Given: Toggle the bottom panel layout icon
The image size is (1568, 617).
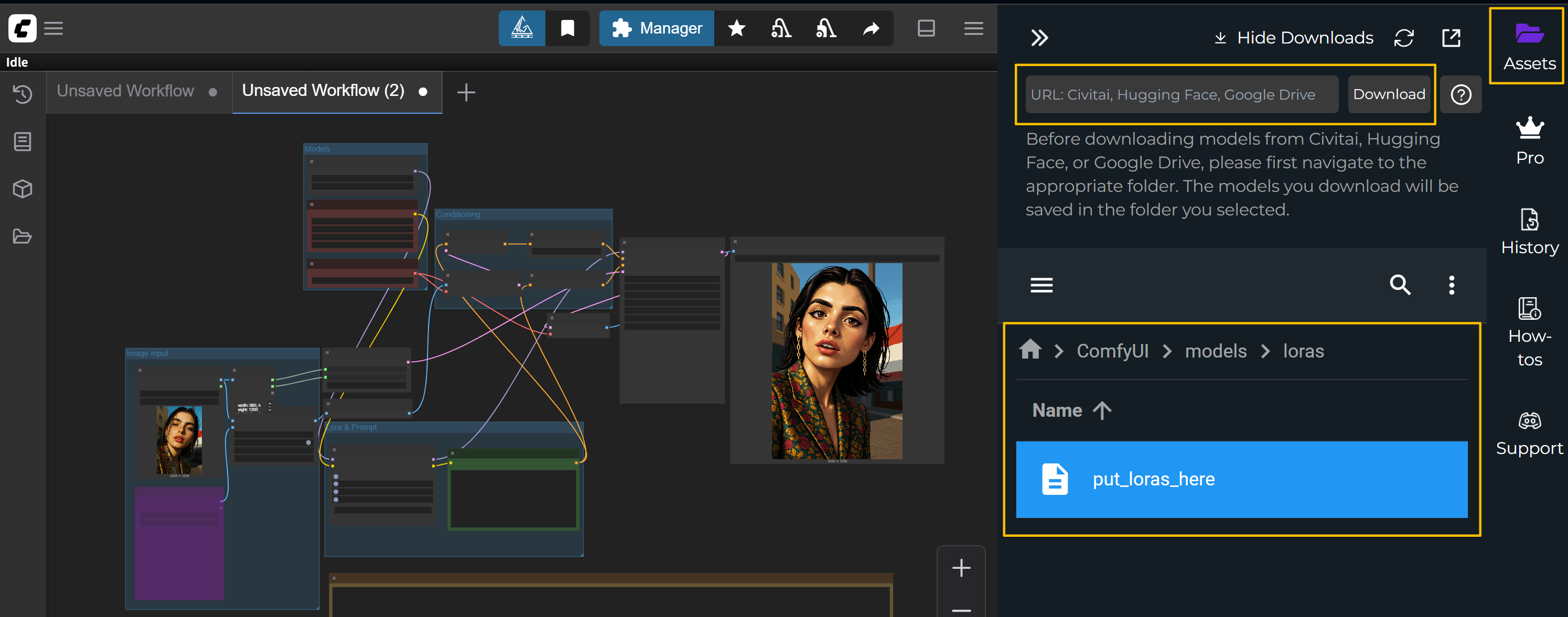Looking at the screenshot, I should [x=926, y=28].
